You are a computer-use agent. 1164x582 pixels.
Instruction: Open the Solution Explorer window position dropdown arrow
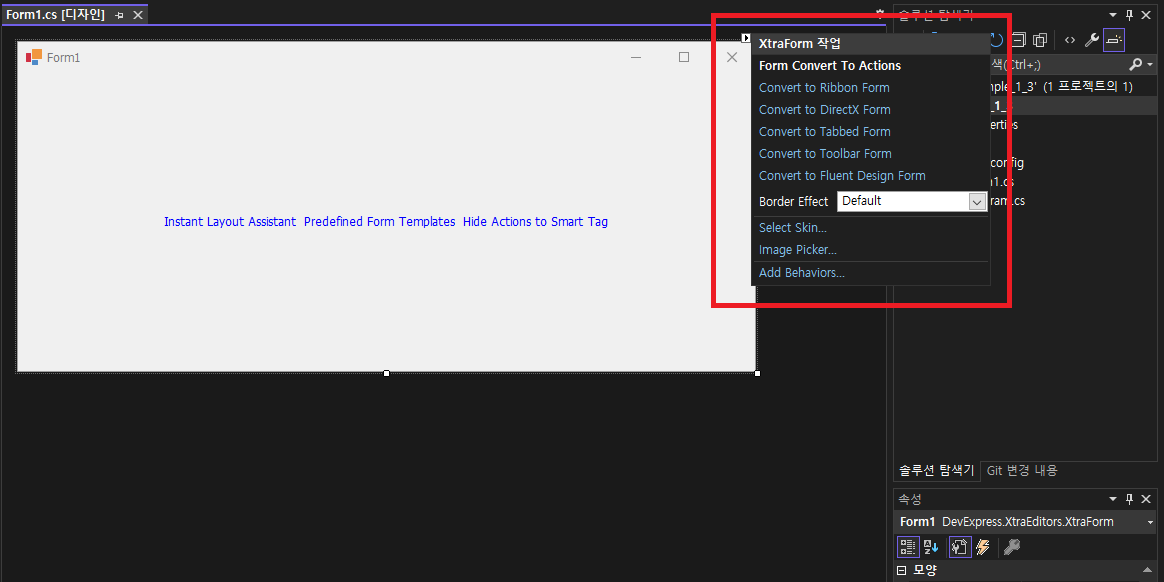(1113, 14)
